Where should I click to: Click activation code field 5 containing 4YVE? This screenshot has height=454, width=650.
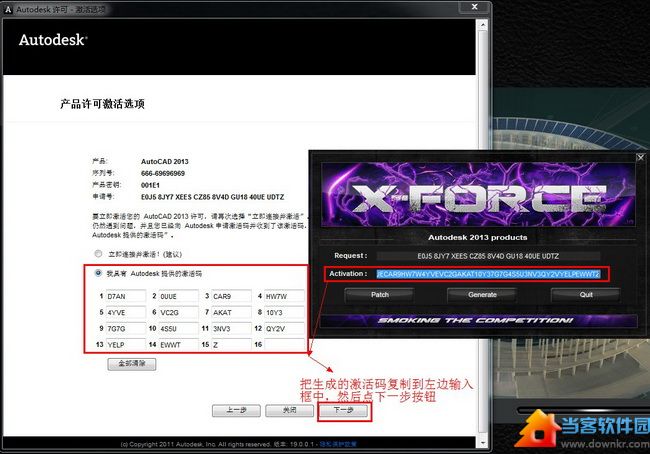(126, 312)
